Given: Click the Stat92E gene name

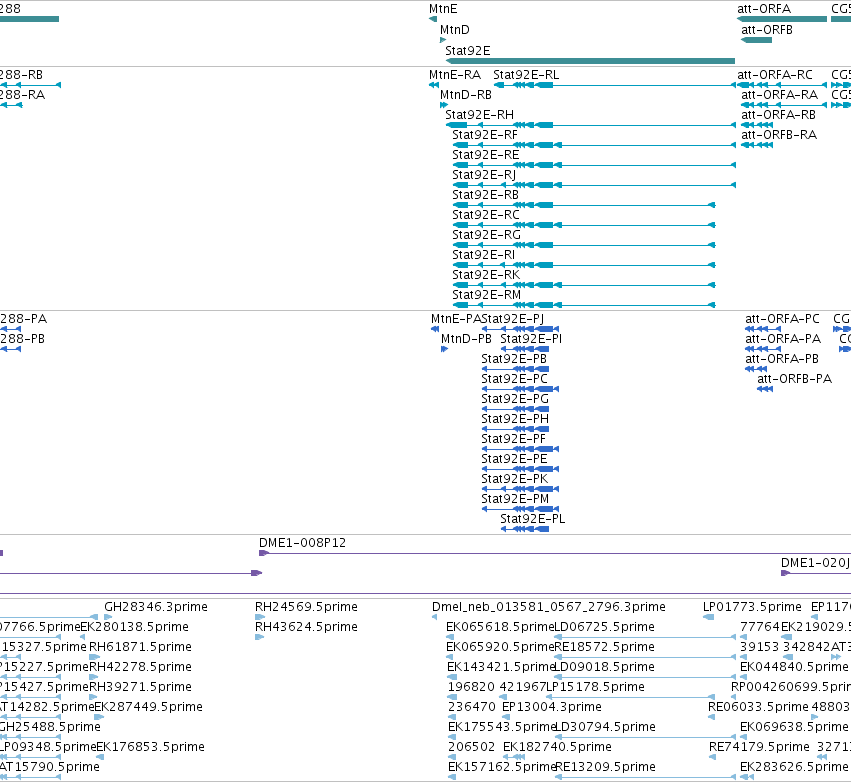Looking at the screenshot, I should (x=467, y=50).
